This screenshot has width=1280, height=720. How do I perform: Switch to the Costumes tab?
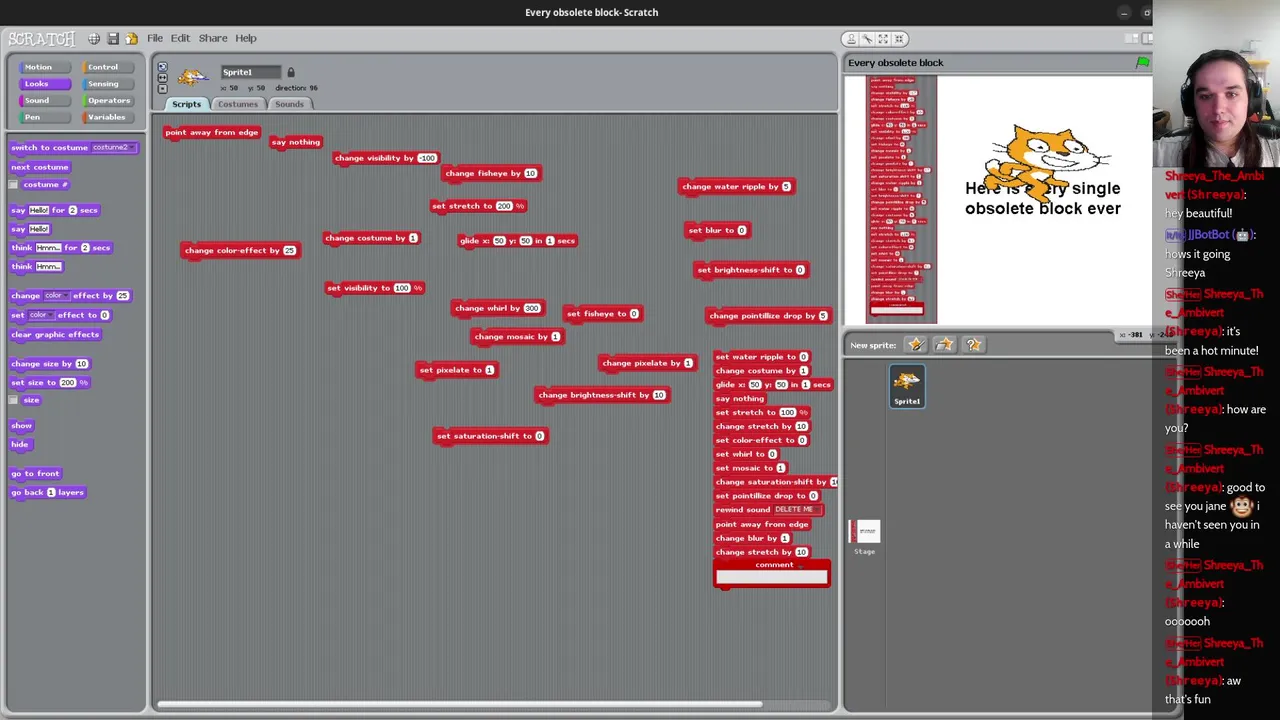(x=238, y=104)
